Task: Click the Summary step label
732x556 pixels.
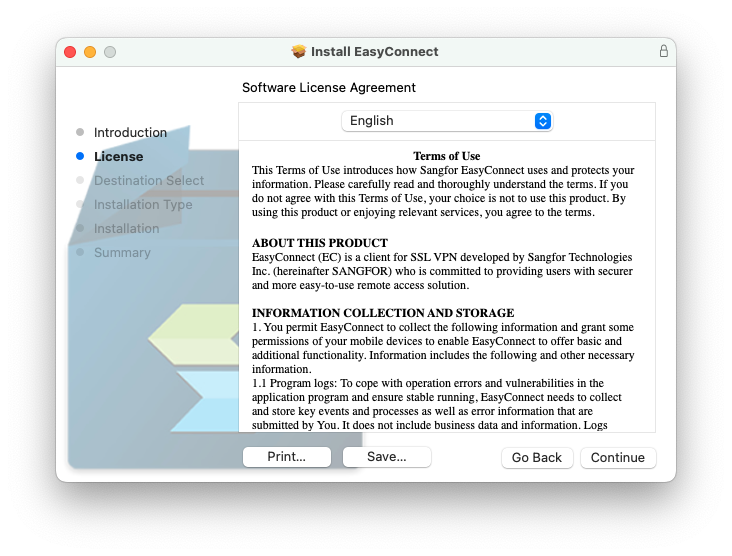Action: 122,253
